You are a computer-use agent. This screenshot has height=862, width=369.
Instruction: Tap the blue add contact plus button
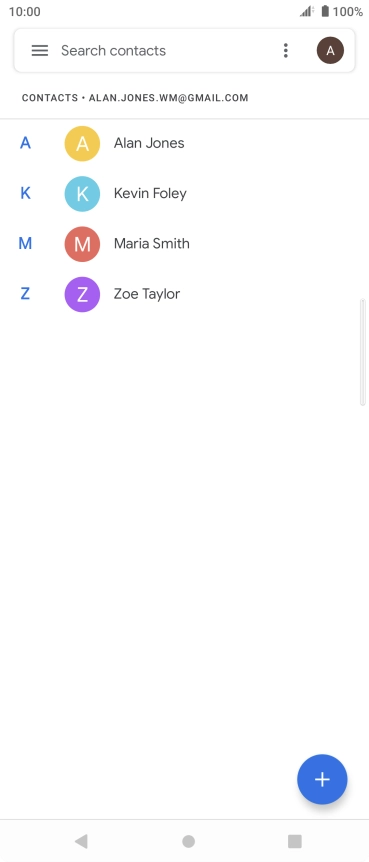click(x=322, y=779)
